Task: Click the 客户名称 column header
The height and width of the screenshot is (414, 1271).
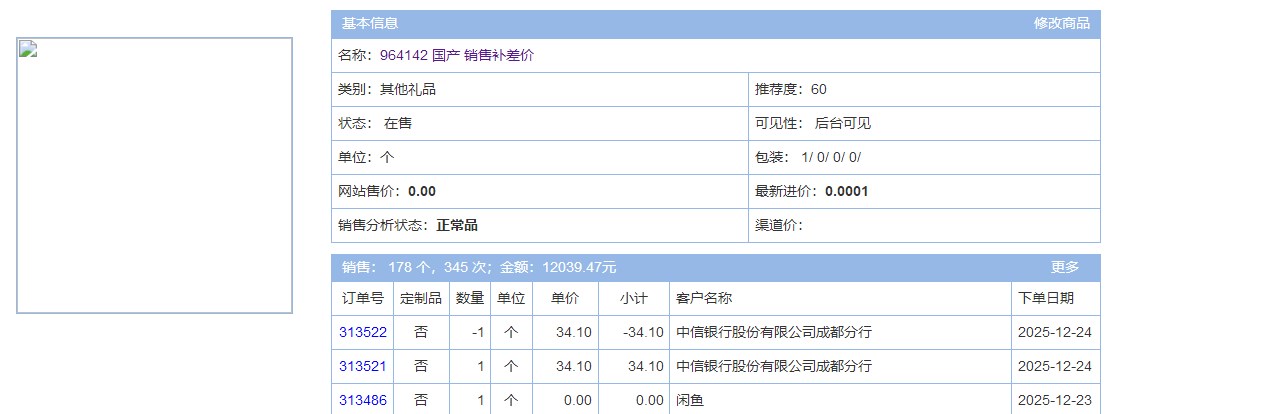Action: (704, 298)
